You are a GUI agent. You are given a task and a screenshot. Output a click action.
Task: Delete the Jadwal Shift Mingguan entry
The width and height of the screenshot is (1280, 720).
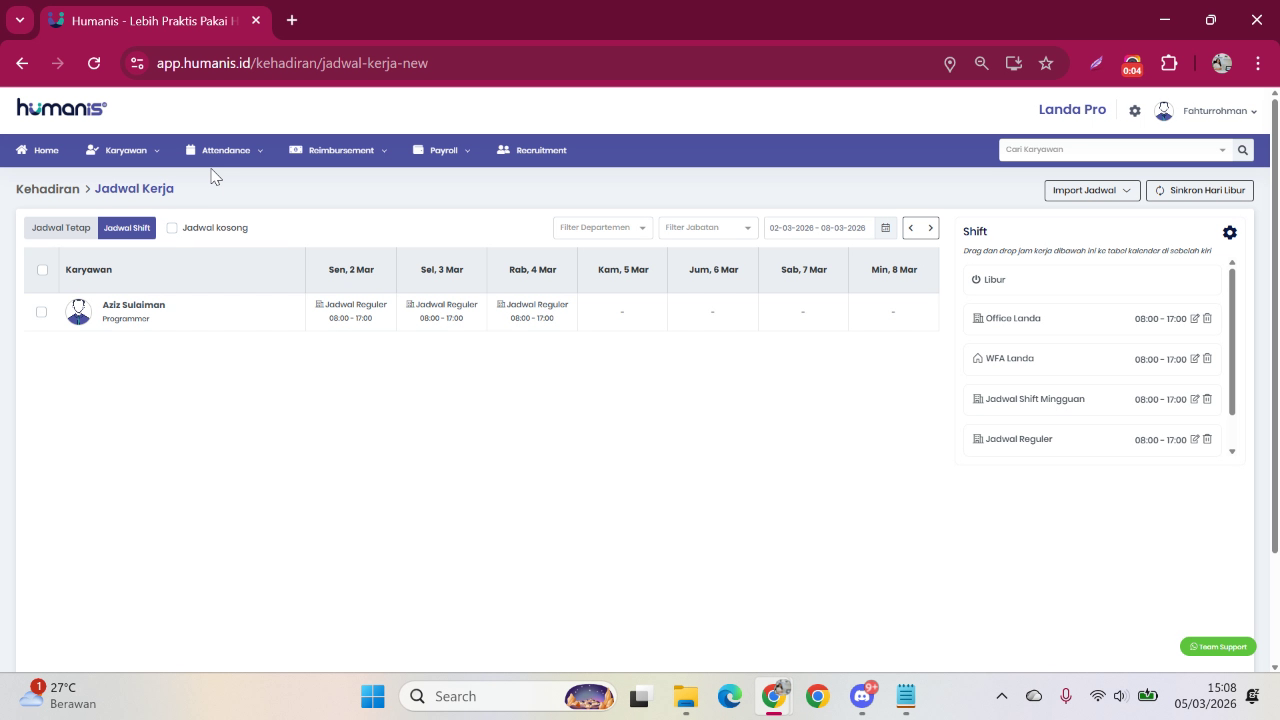pos(1207,399)
